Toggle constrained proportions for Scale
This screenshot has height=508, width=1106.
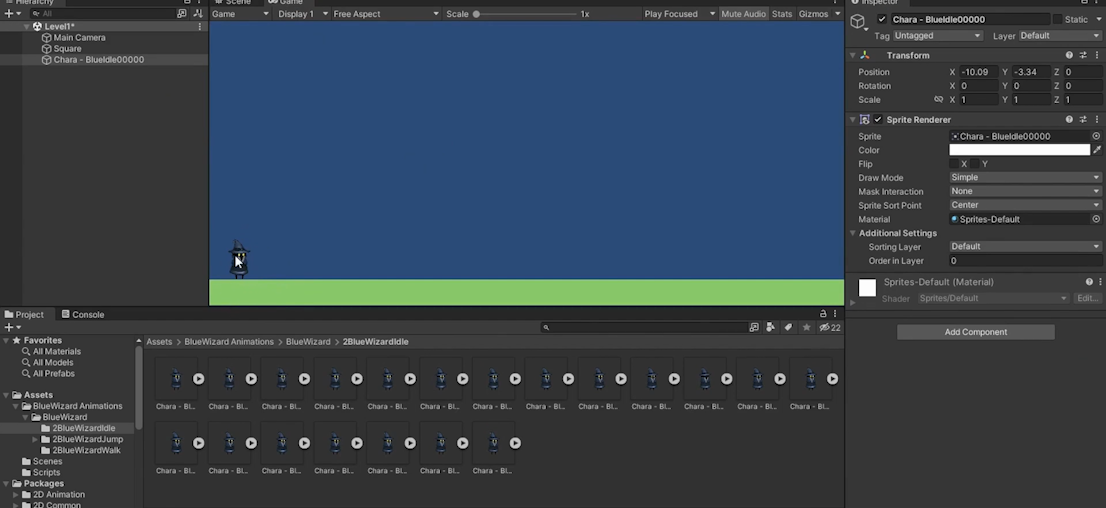tap(938, 99)
